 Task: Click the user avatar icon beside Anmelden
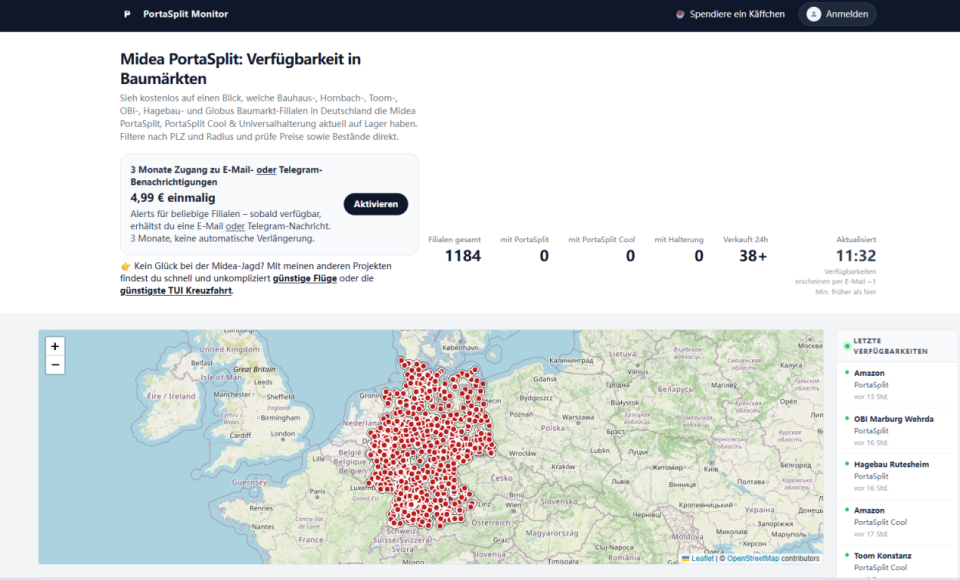[x=813, y=14]
